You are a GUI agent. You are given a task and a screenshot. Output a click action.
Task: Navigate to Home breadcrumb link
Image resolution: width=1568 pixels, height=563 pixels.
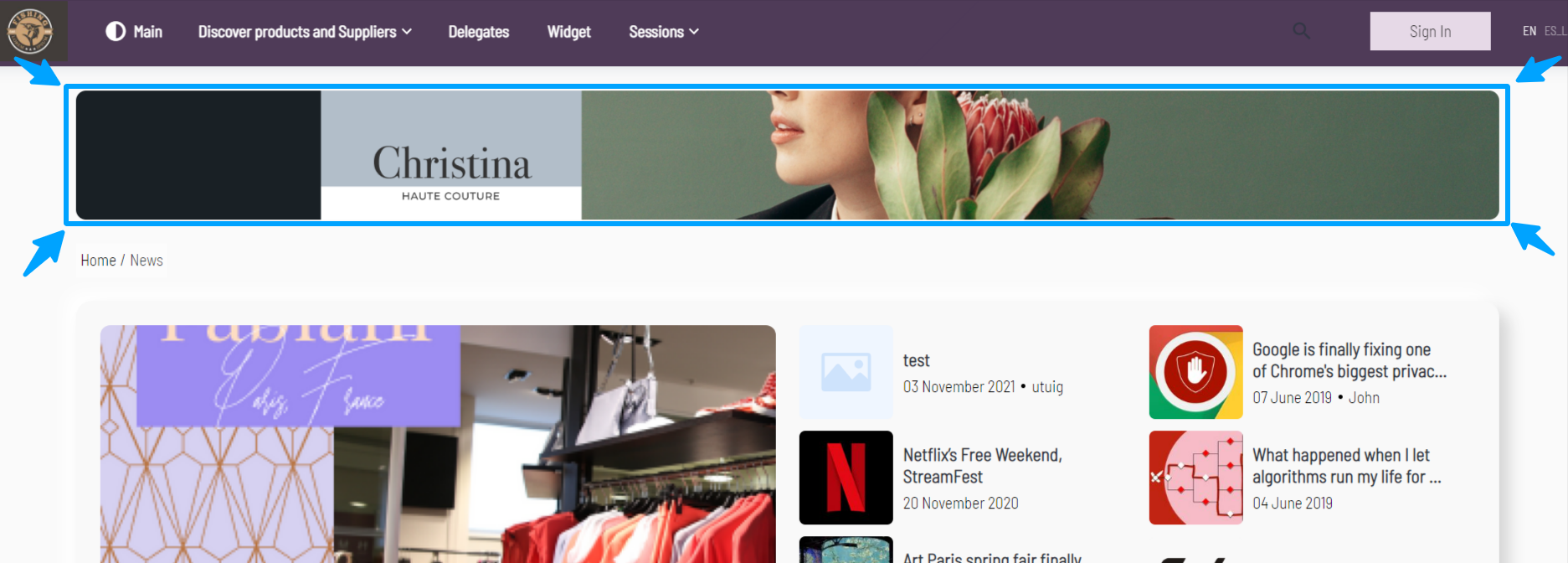tap(98, 261)
